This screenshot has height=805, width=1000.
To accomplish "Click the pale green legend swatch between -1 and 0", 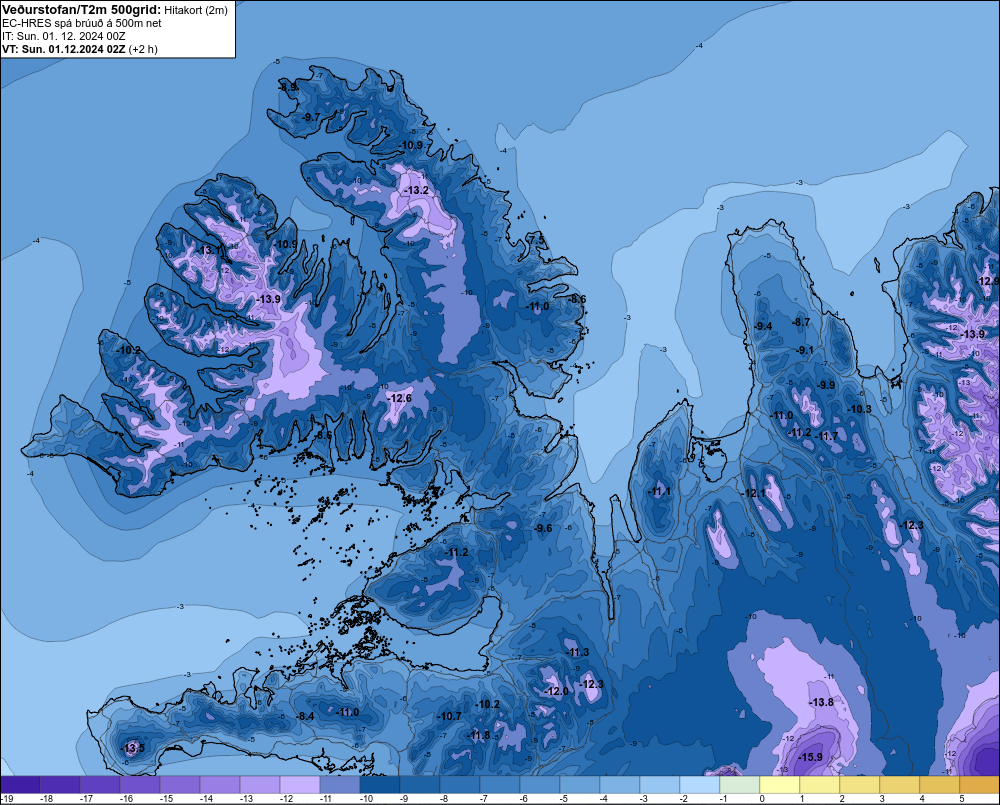I will (x=740, y=785).
